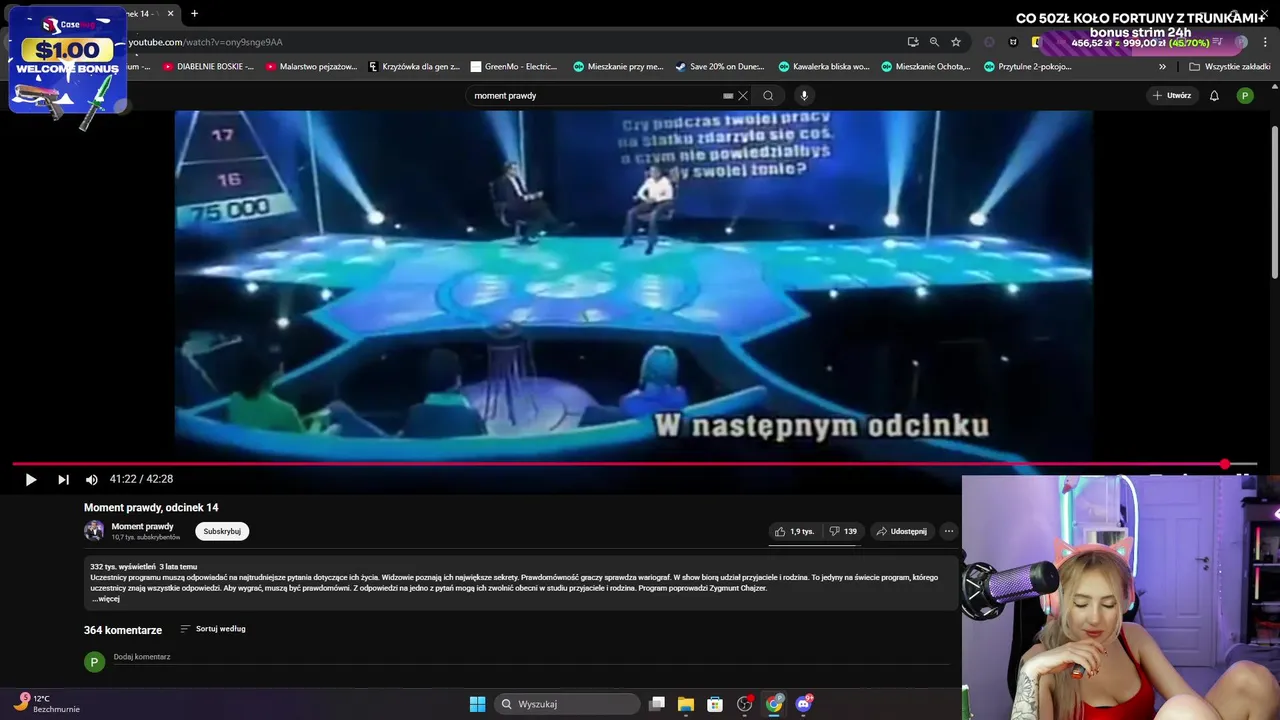Bookmark this page with star icon

coord(956,42)
